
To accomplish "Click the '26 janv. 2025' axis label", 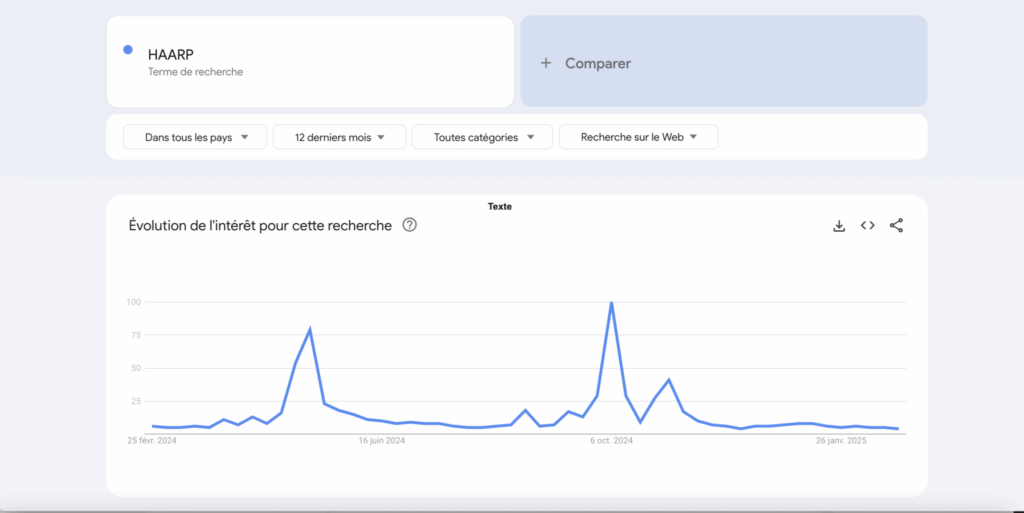I will pyautogui.click(x=840, y=441).
